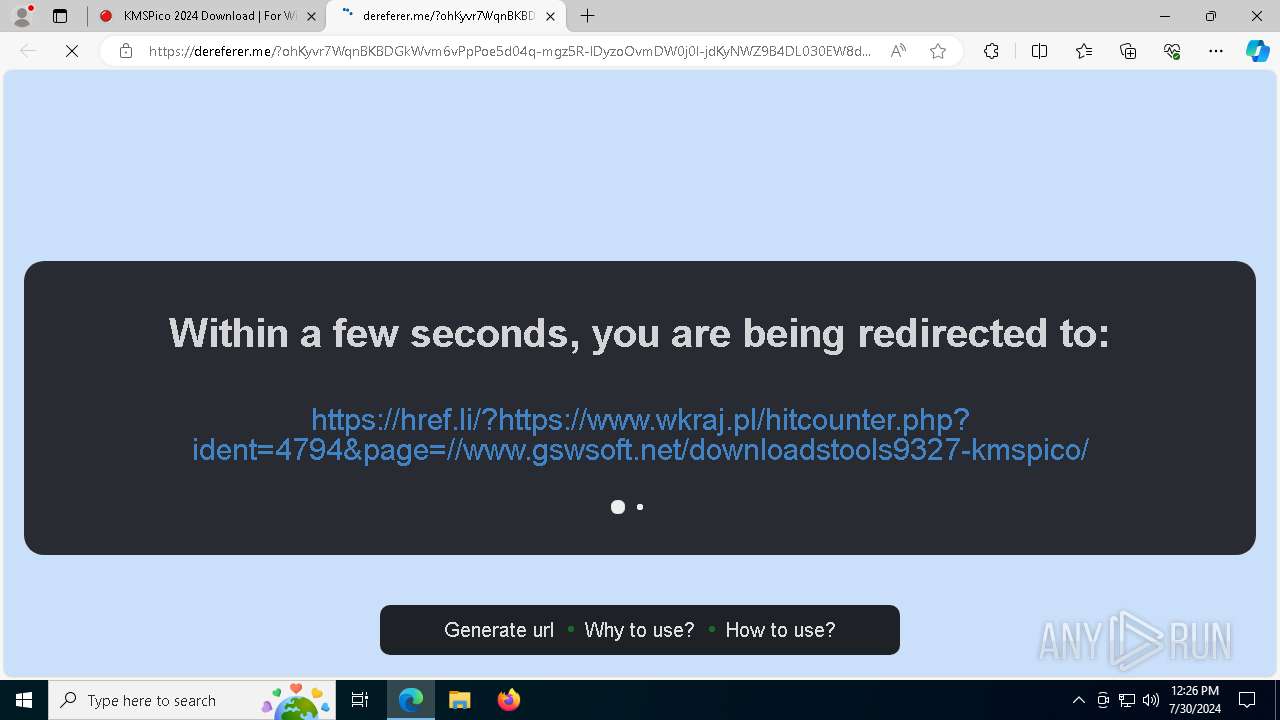View site information lock icon
The width and height of the screenshot is (1280, 720).
tap(126, 51)
